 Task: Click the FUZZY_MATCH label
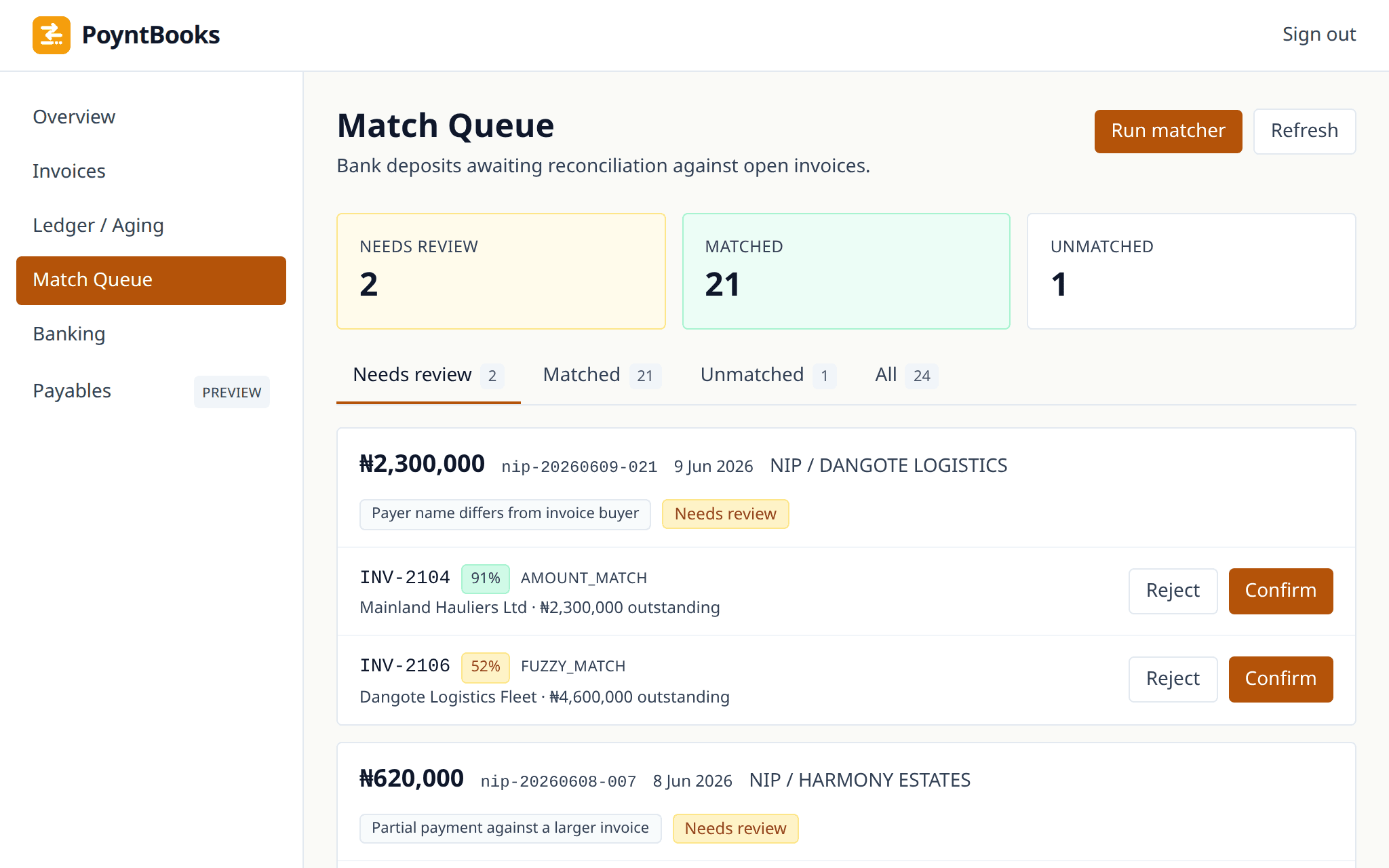tap(573, 667)
